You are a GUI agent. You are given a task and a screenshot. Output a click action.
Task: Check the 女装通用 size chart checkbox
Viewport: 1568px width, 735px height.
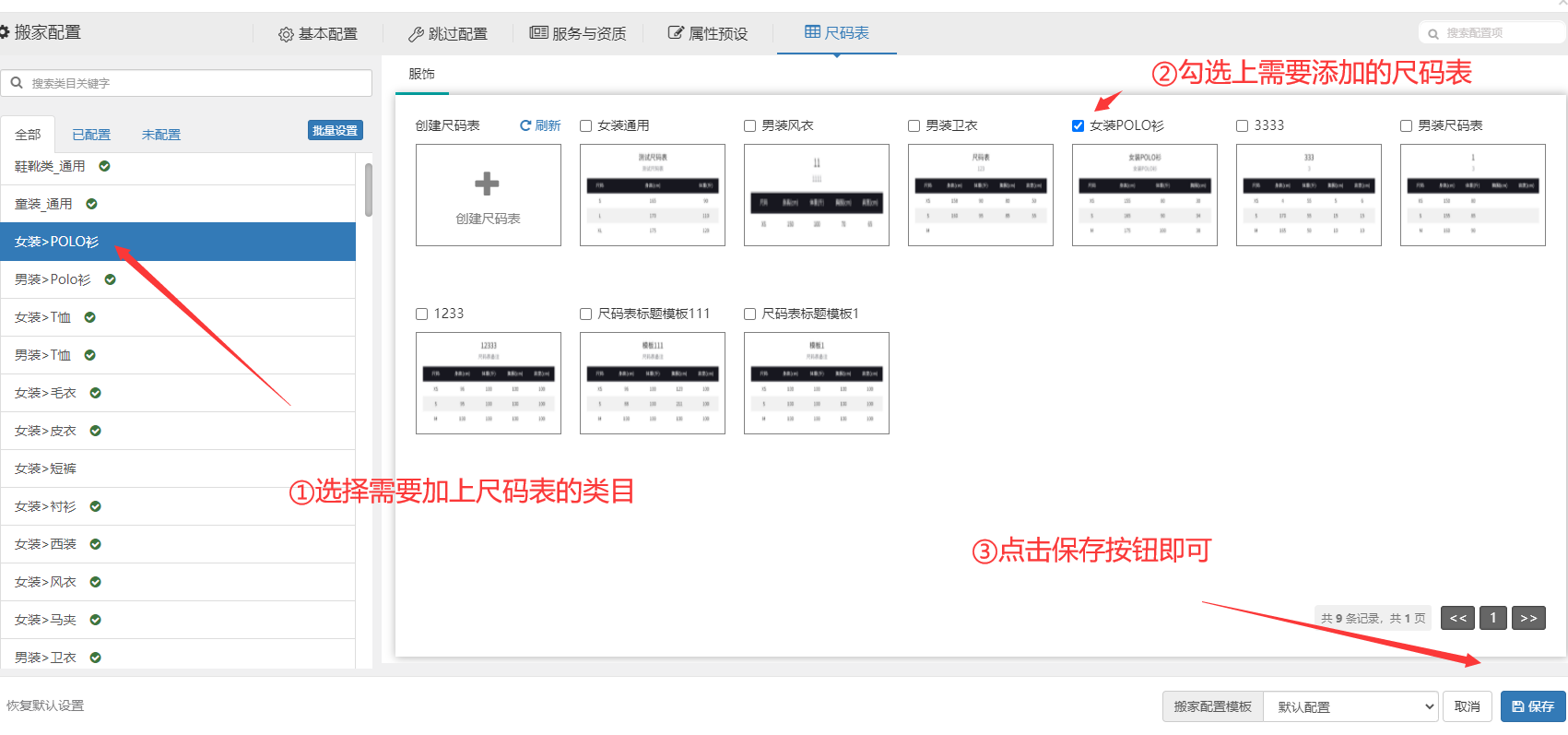585,126
